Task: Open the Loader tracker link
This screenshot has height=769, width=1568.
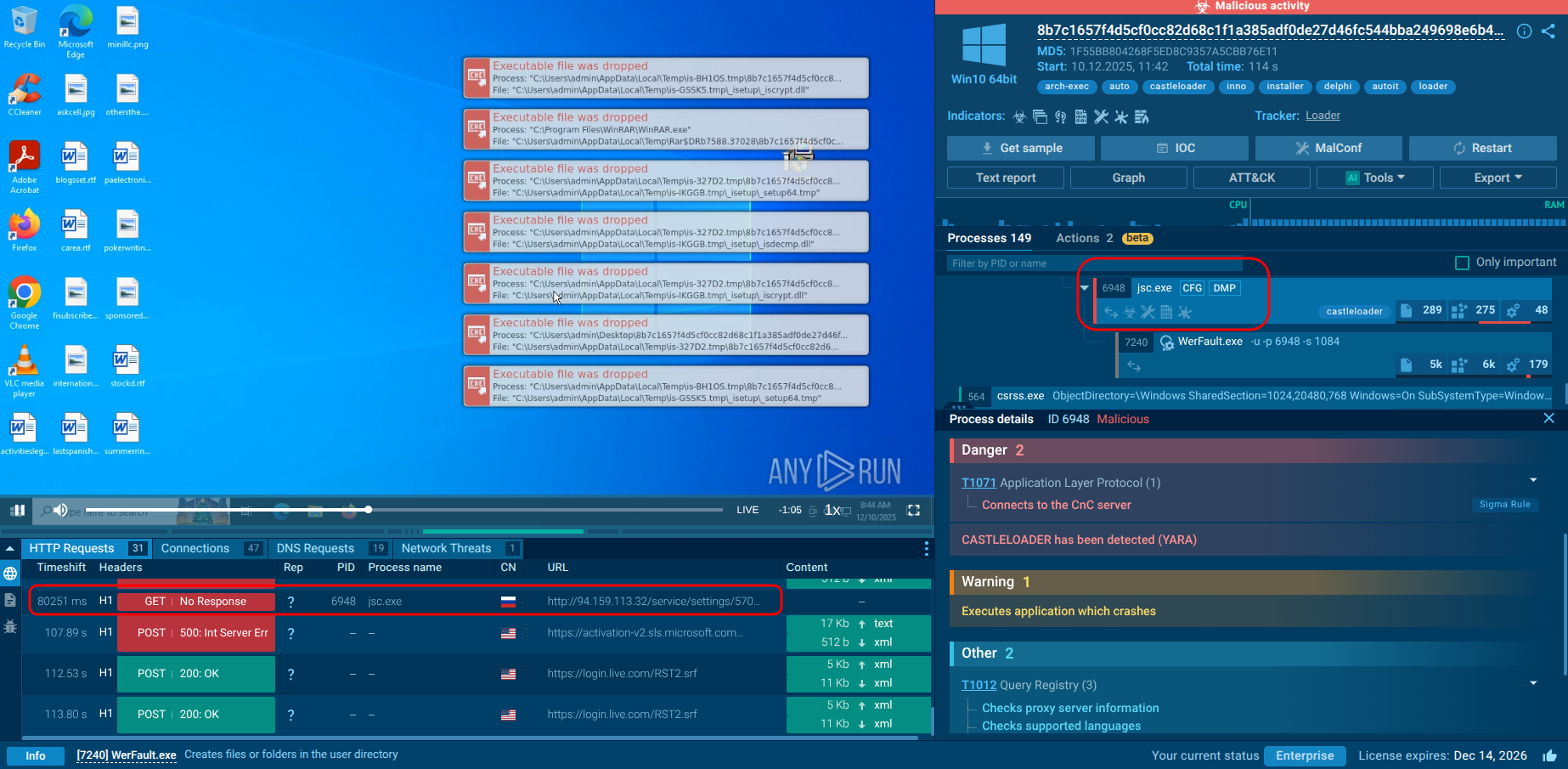Action: coord(1323,115)
